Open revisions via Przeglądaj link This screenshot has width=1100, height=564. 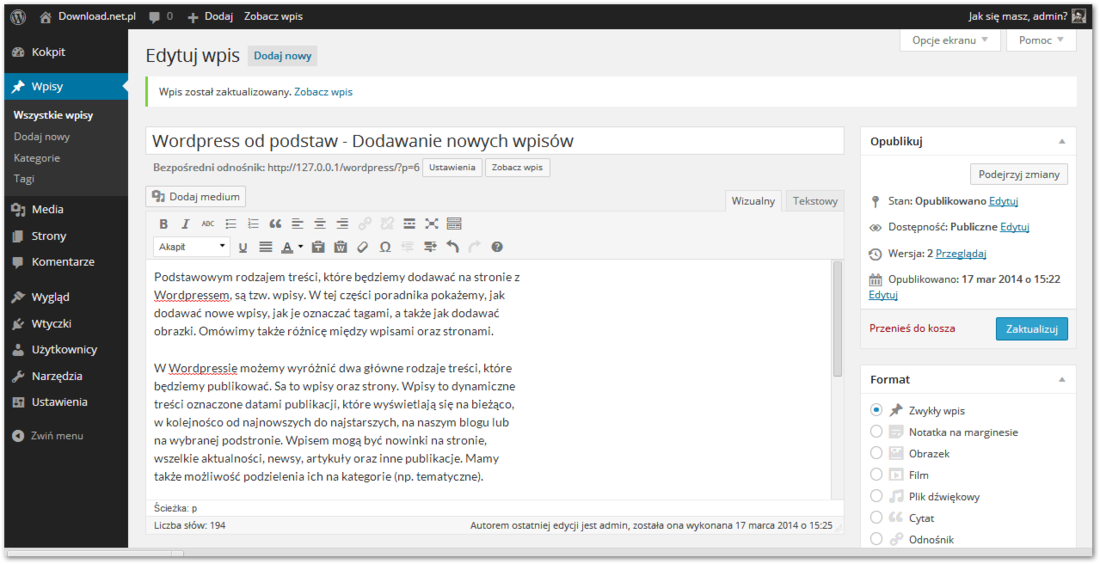click(961, 253)
